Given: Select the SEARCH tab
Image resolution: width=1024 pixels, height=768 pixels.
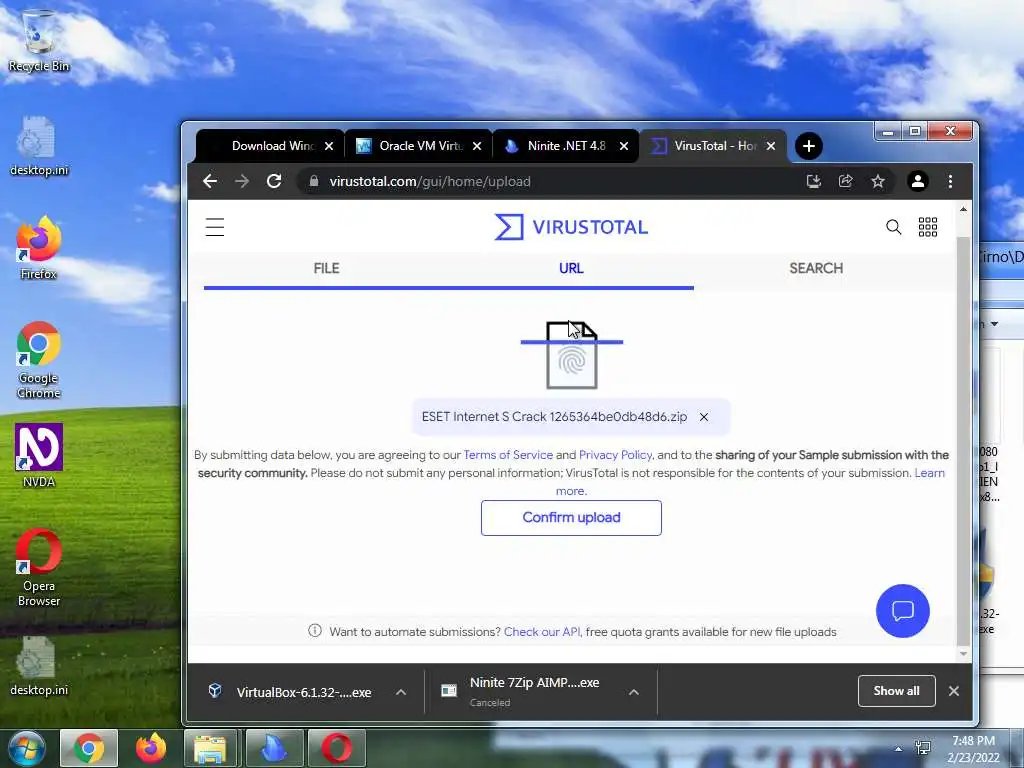Looking at the screenshot, I should pyautogui.click(x=816, y=268).
